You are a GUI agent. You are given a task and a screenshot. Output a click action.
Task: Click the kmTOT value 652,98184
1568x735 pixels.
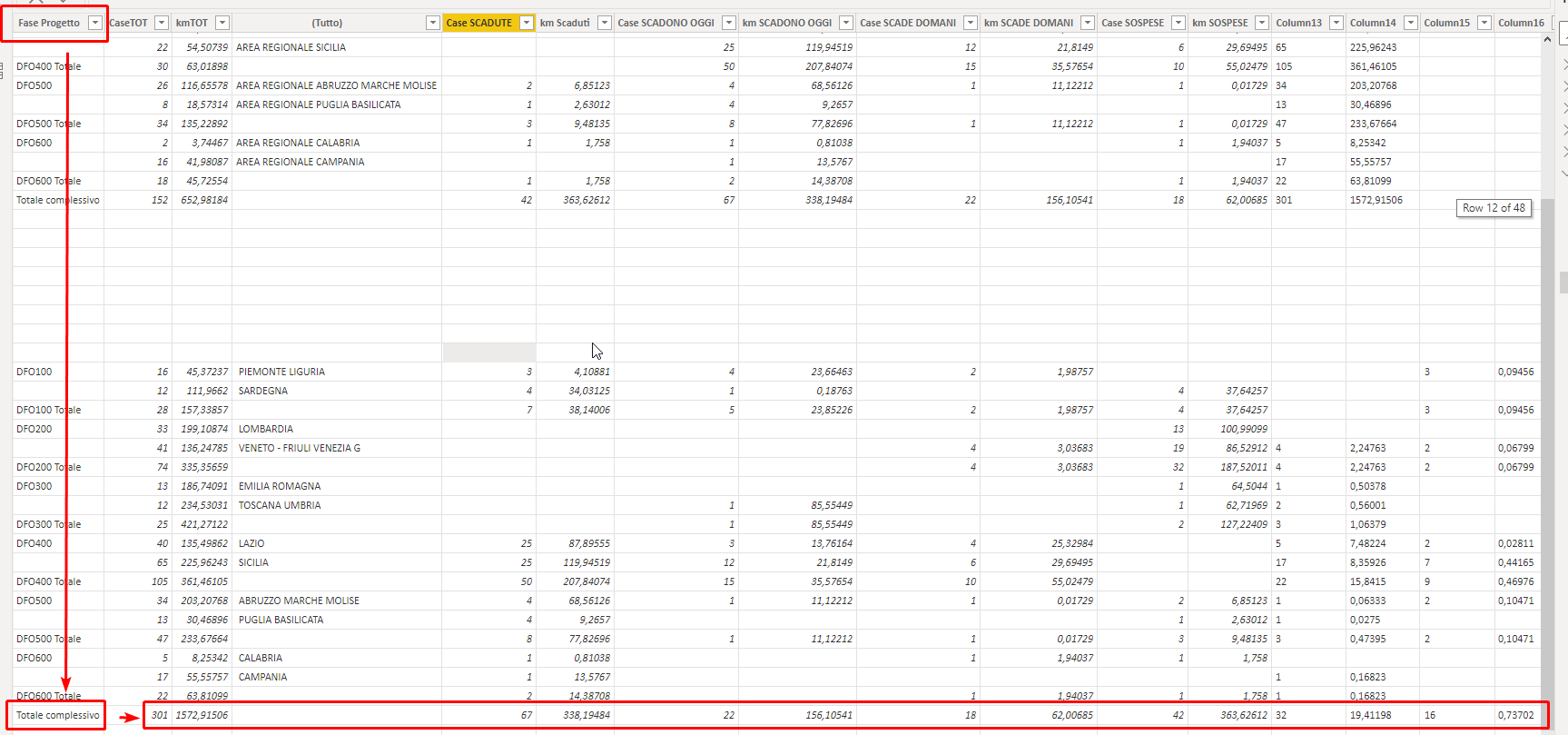click(x=204, y=200)
